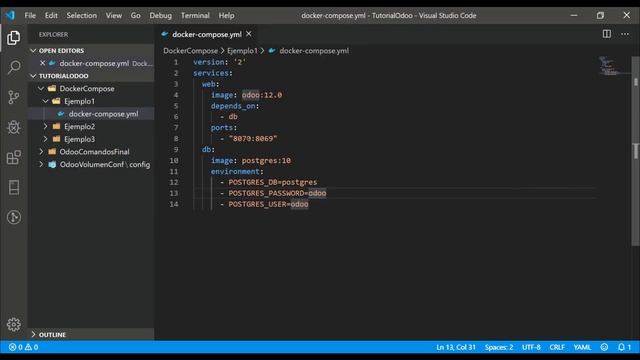Click Ejemplo1 in the breadcrumb
The image size is (640, 360).
(242, 51)
